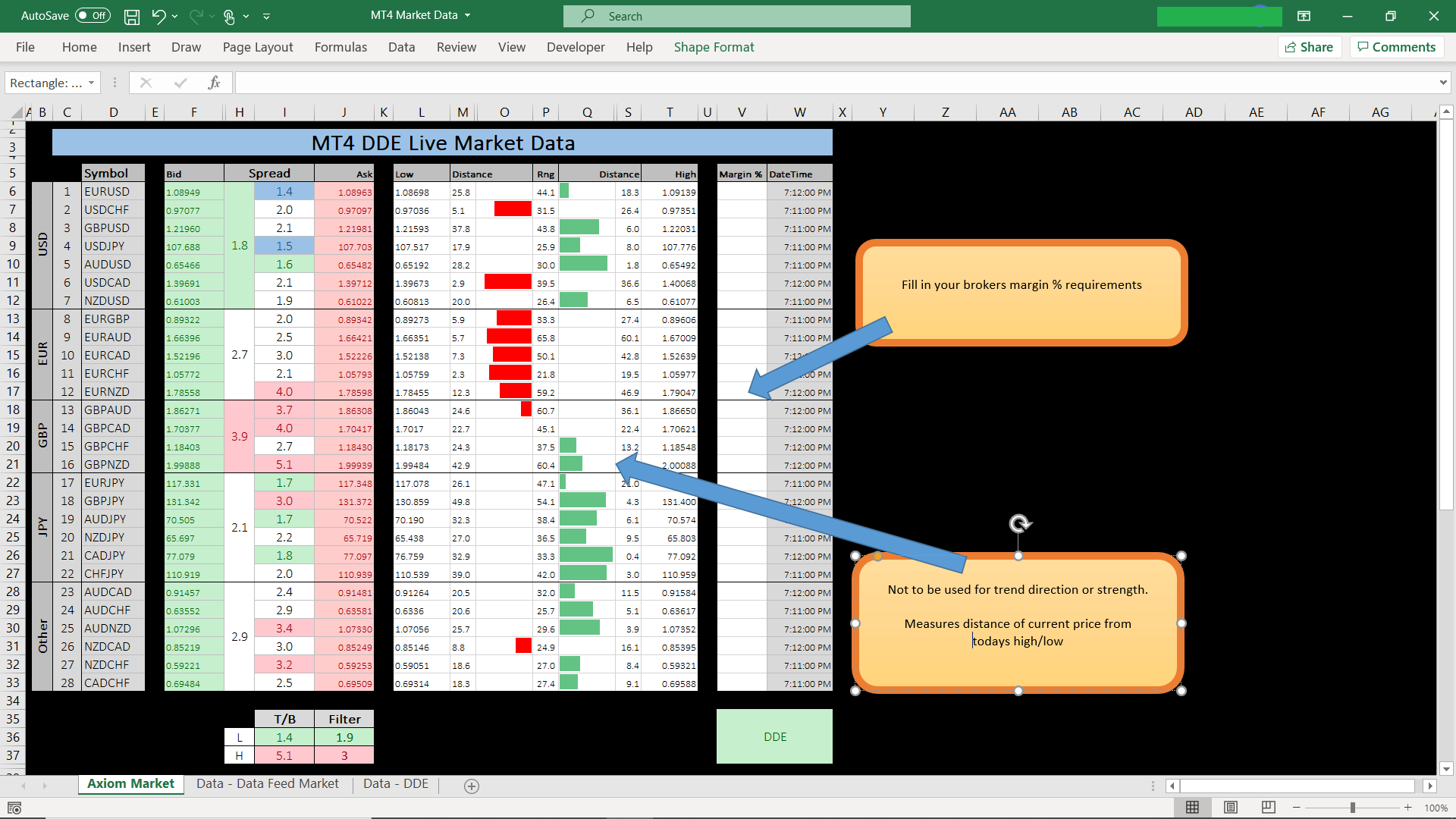The width and height of the screenshot is (1456, 819).
Task: Click the Share button
Action: click(1310, 47)
